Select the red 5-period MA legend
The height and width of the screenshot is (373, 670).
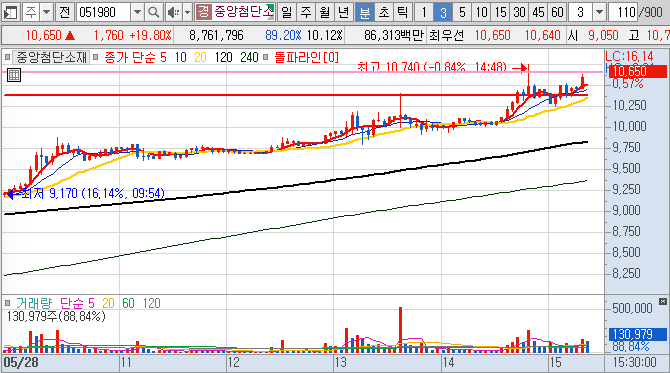point(163,57)
